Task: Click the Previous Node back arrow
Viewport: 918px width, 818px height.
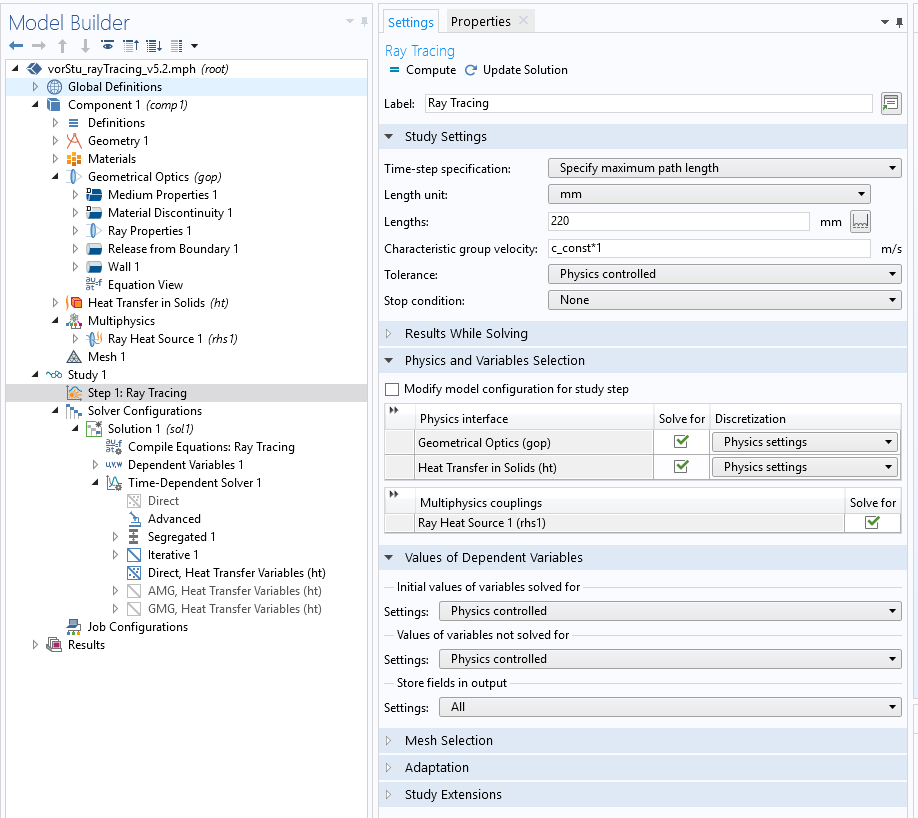Action: [x=16, y=46]
